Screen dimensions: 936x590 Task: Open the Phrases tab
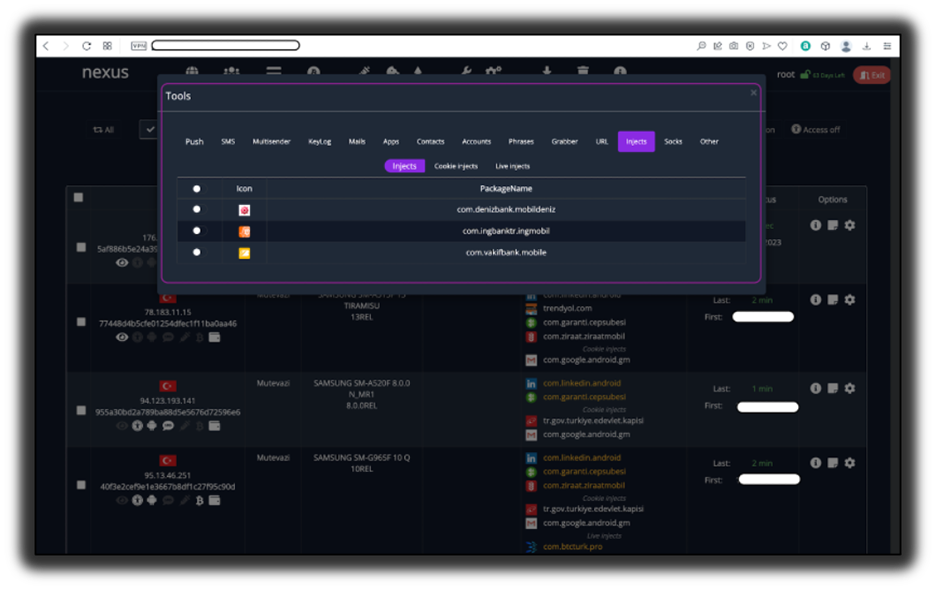click(x=521, y=142)
